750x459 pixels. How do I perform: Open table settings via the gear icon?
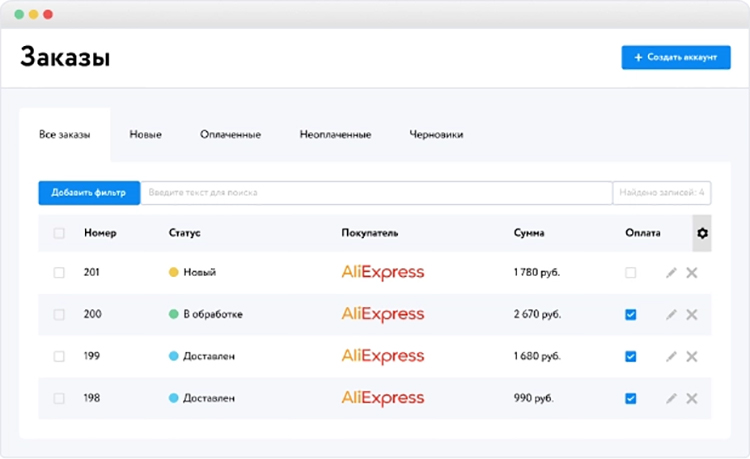pos(702,233)
